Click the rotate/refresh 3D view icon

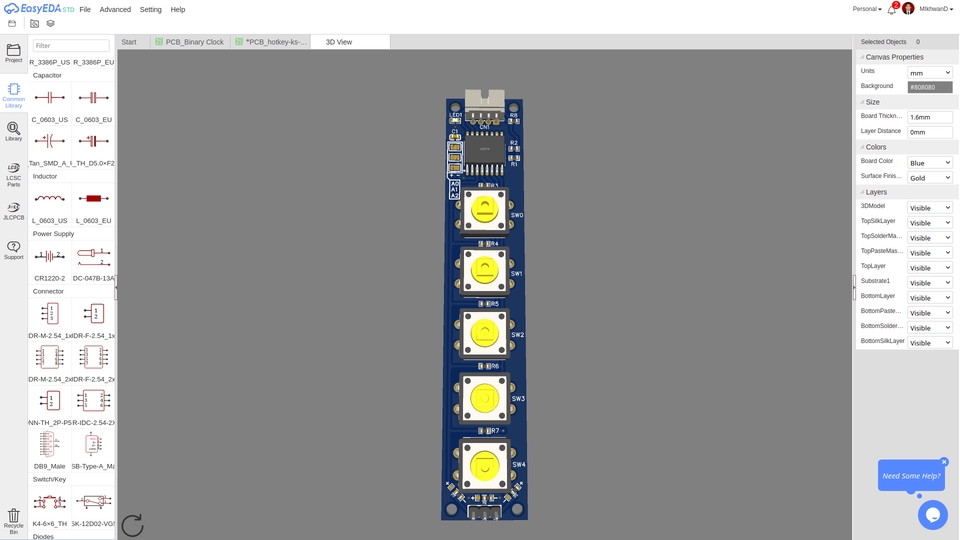pos(132,525)
